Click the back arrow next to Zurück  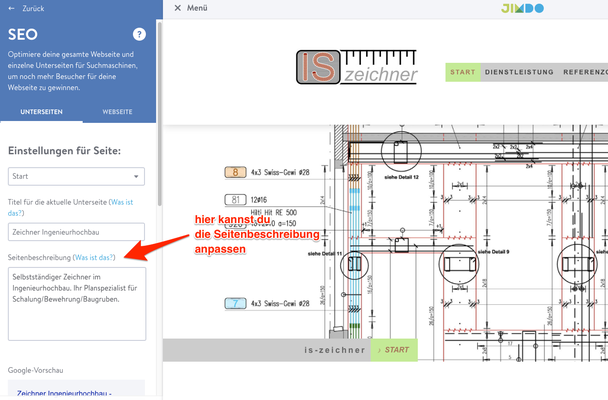tap(11, 8)
